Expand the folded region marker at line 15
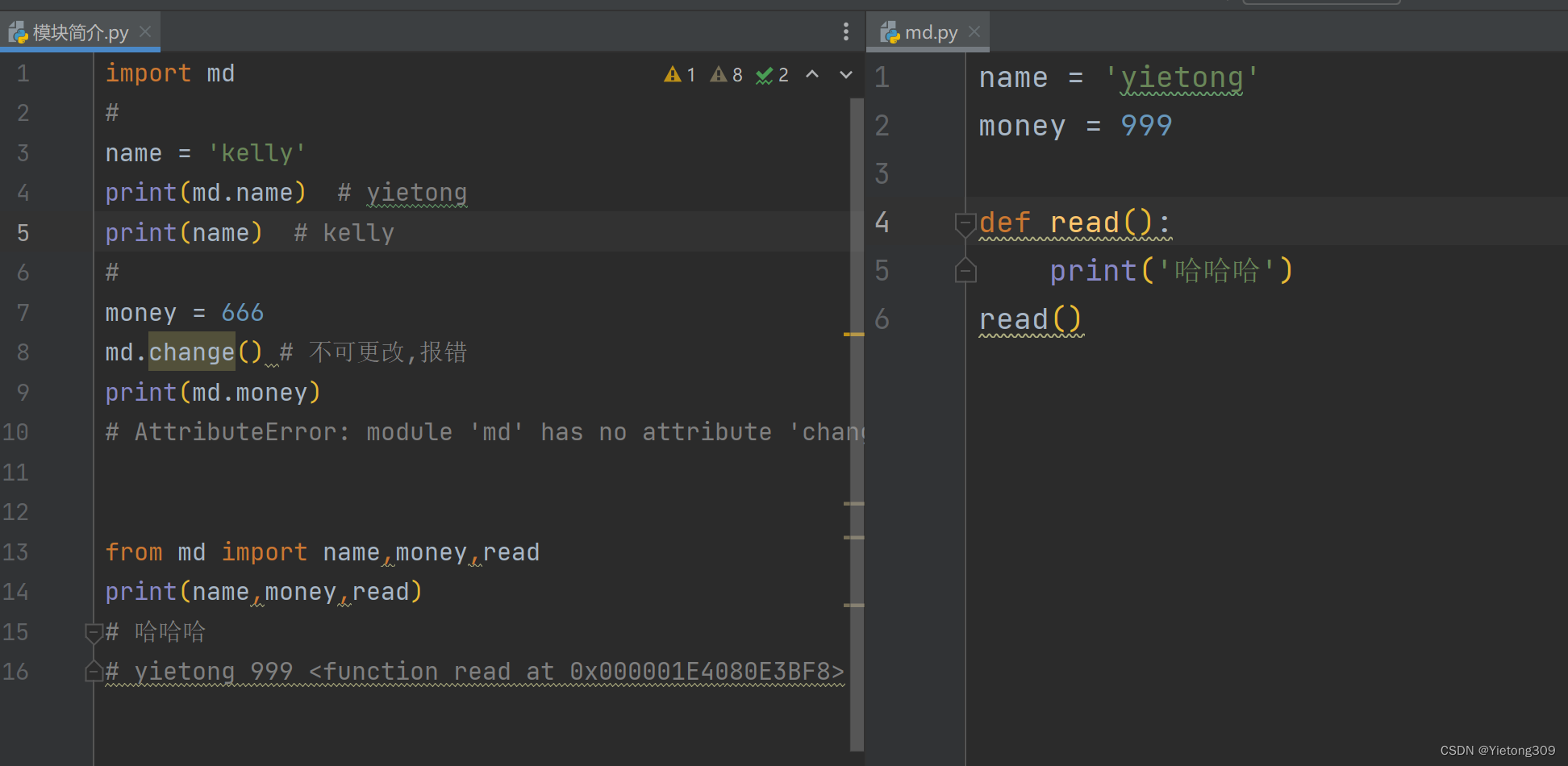The image size is (1568, 766). coord(94,632)
